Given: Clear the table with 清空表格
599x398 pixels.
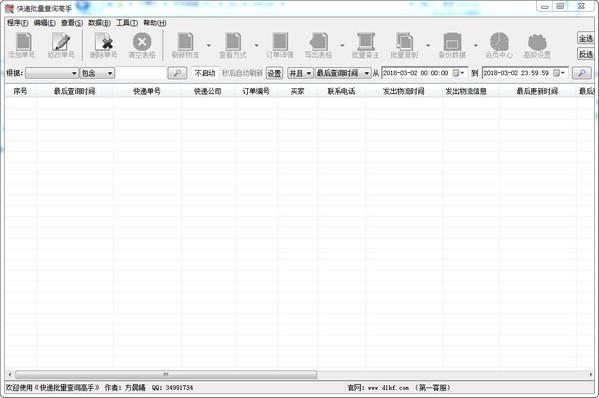Looking at the screenshot, I should point(142,46).
